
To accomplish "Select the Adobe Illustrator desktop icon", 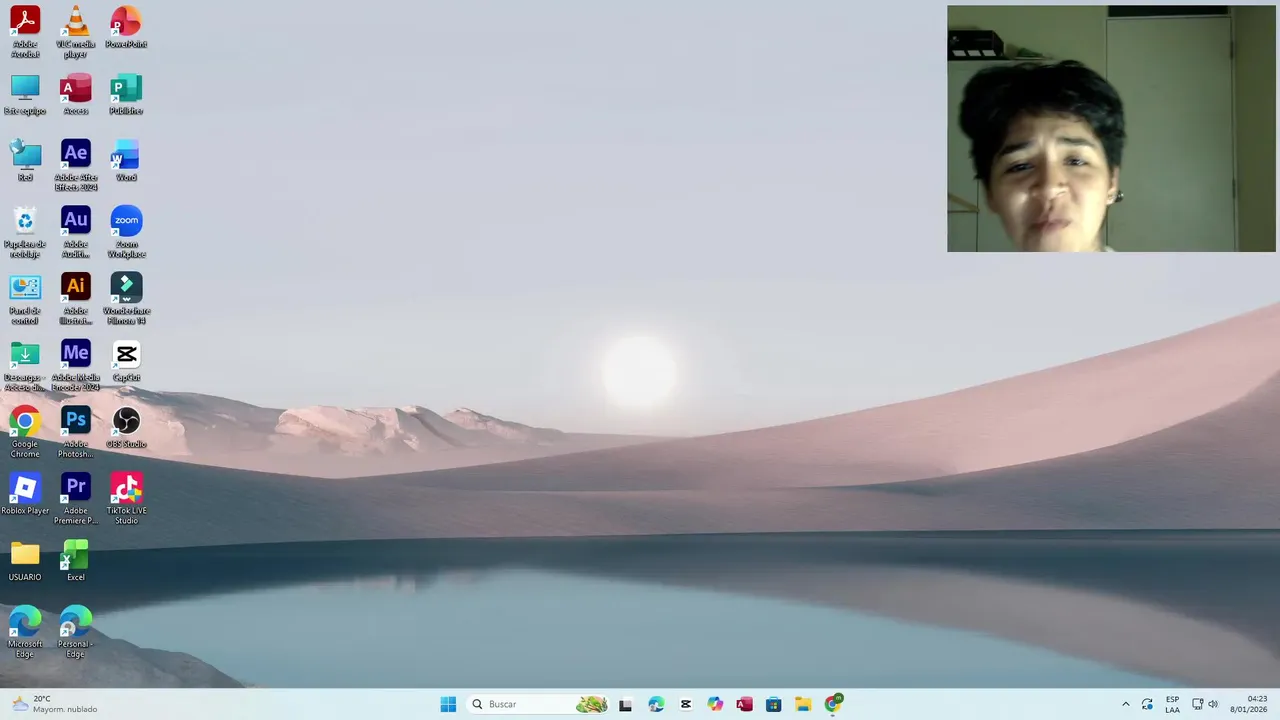I will point(76,298).
